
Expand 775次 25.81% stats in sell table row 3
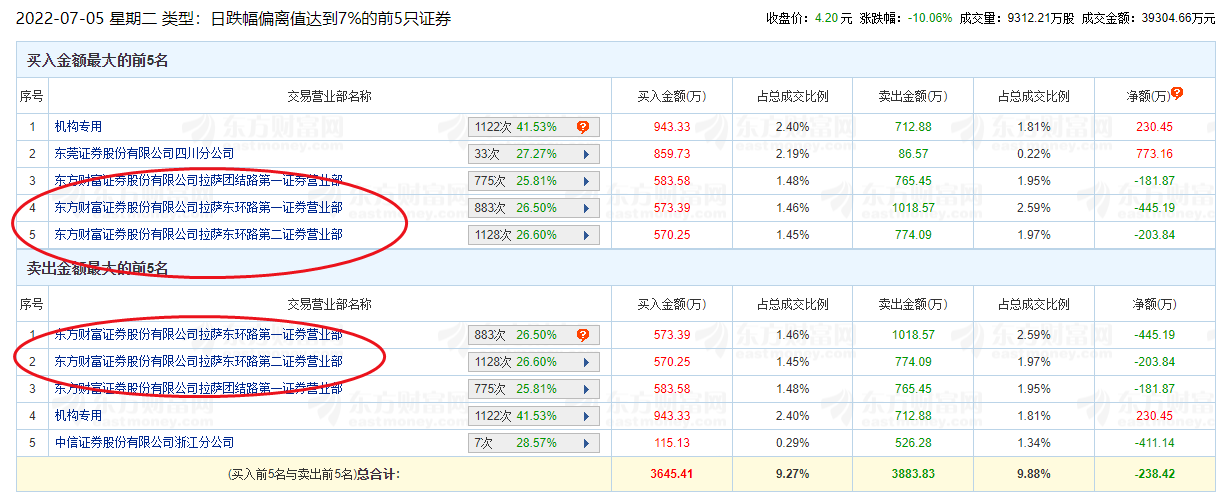(x=584, y=389)
